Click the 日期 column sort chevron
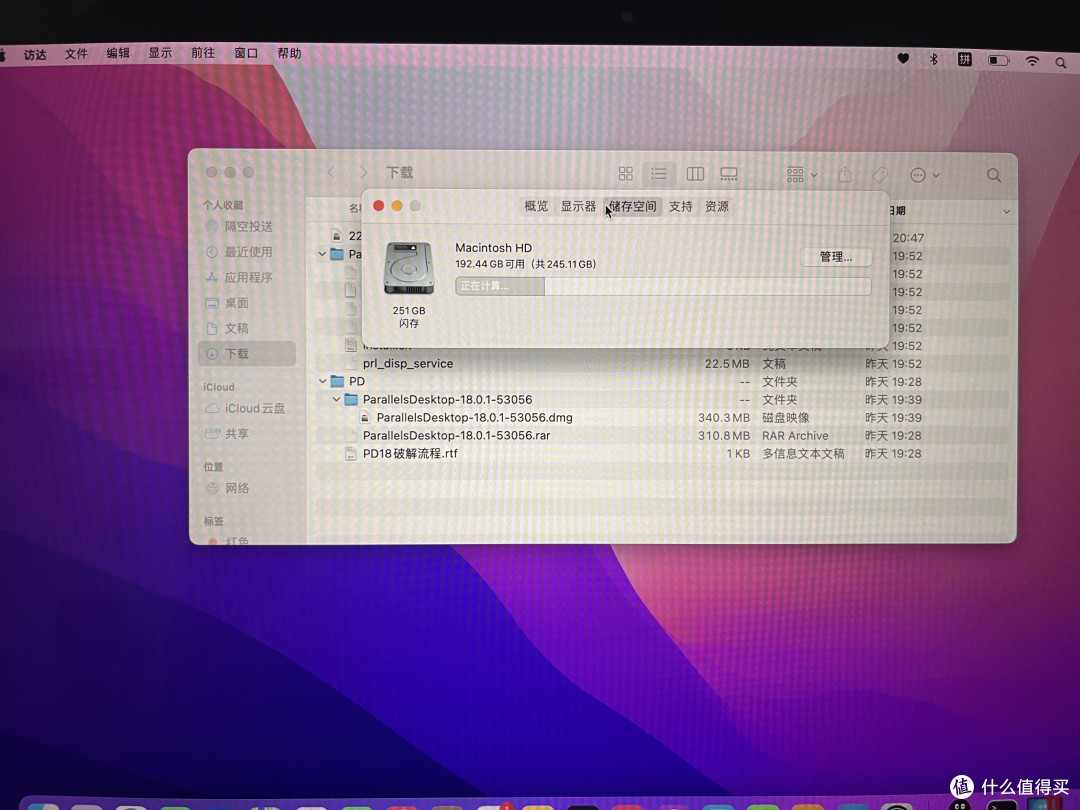Viewport: 1080px width, 810px height. click(x=1006, y=211)
